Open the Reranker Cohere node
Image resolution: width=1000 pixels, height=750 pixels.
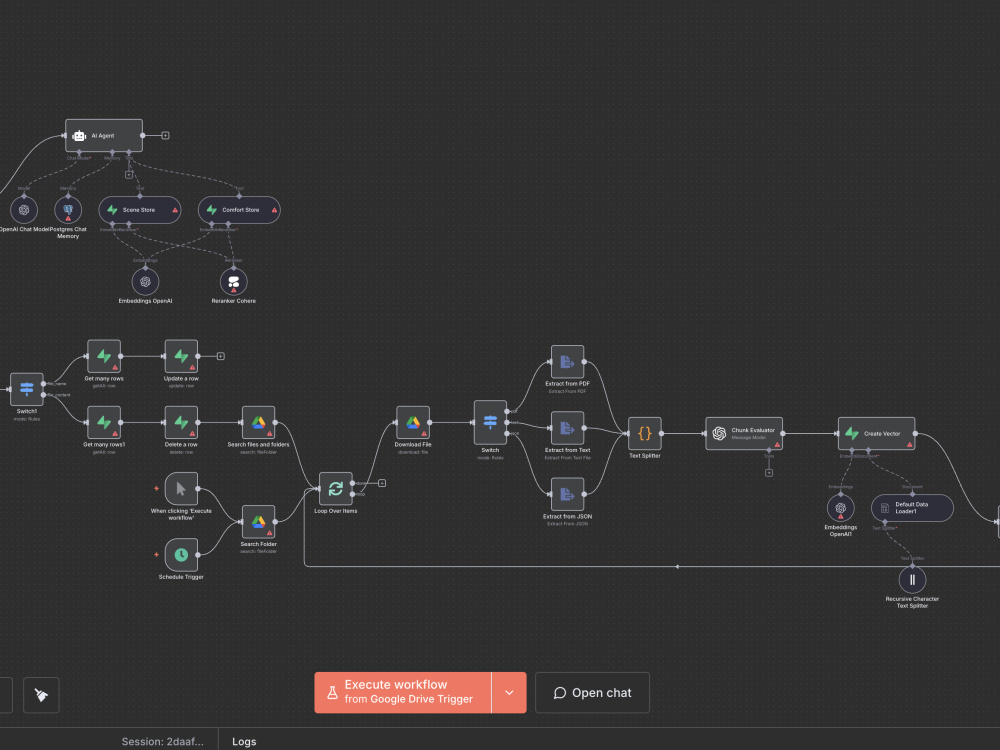coord(233,281)
